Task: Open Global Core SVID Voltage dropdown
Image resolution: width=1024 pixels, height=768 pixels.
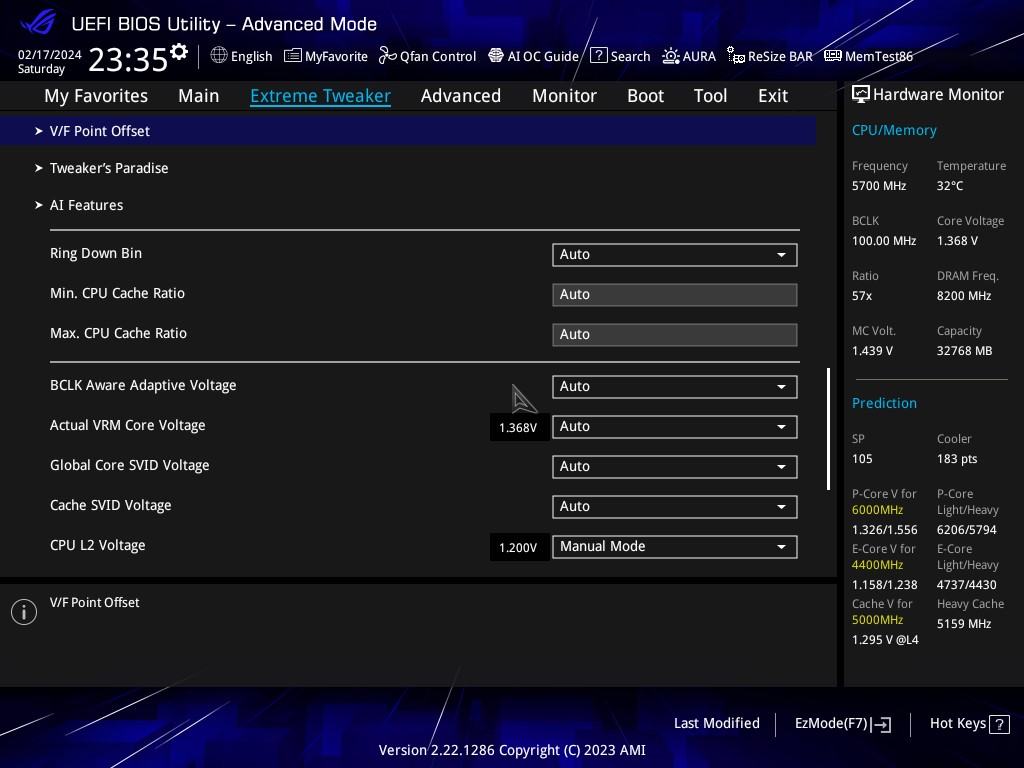Action: [675, 467]
